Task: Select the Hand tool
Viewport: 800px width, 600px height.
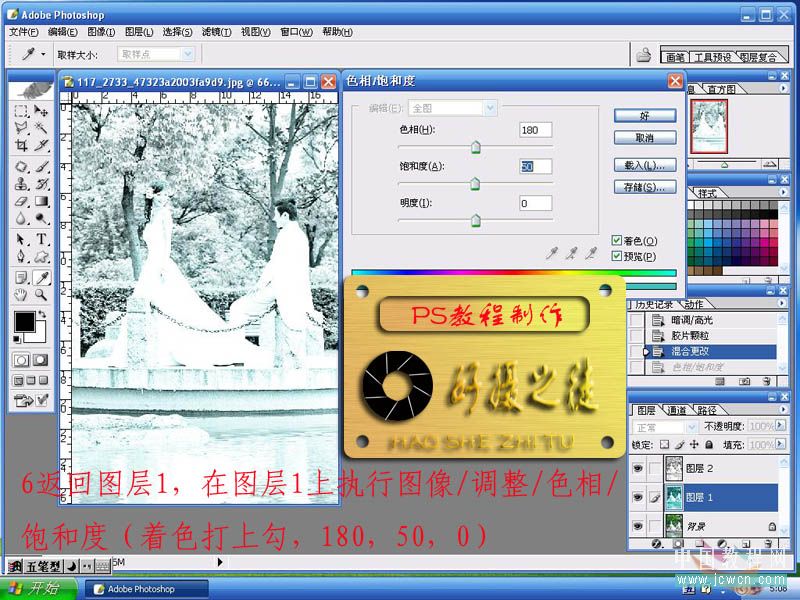Action: [21, 294]
